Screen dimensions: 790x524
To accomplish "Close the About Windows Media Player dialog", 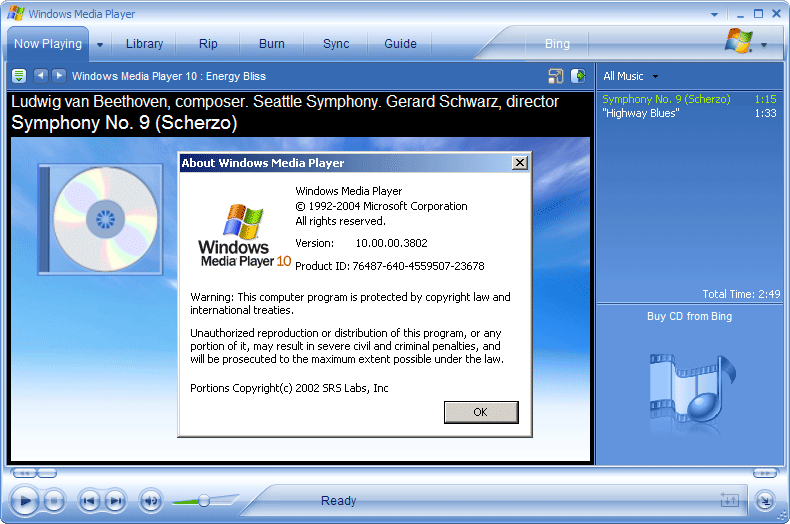I will (519, 163).
